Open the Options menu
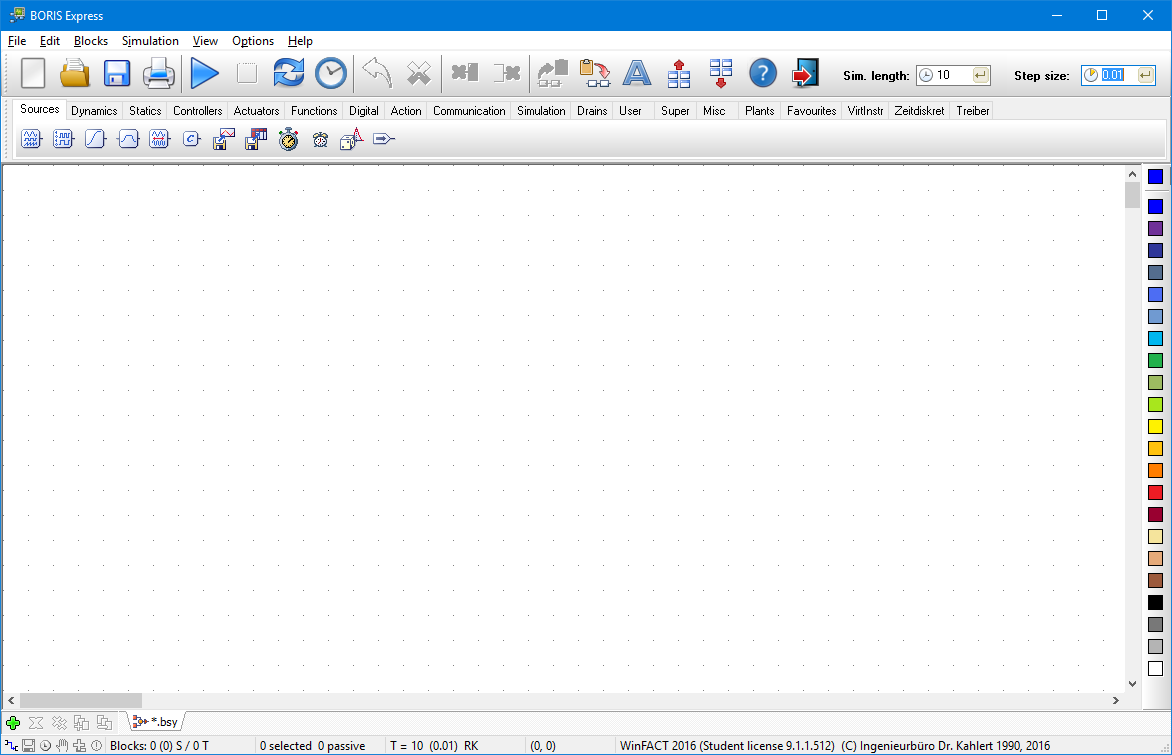 point(253,41)
